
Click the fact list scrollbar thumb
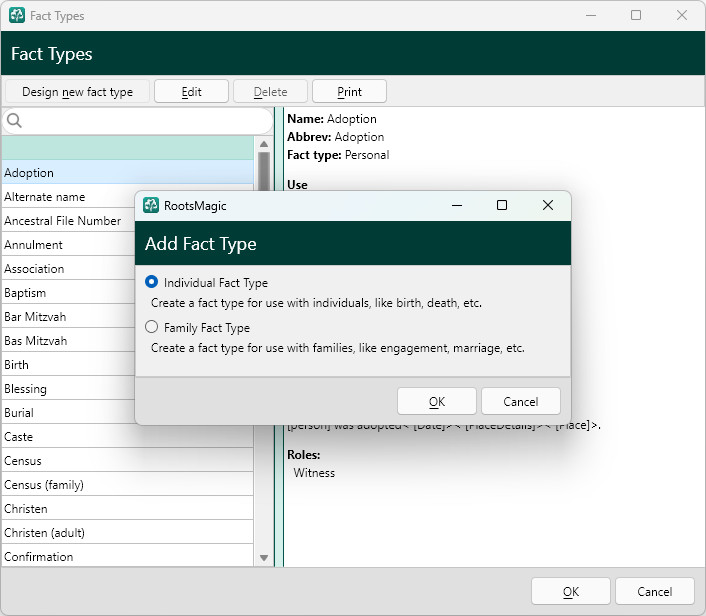click(x=264, y=172)
